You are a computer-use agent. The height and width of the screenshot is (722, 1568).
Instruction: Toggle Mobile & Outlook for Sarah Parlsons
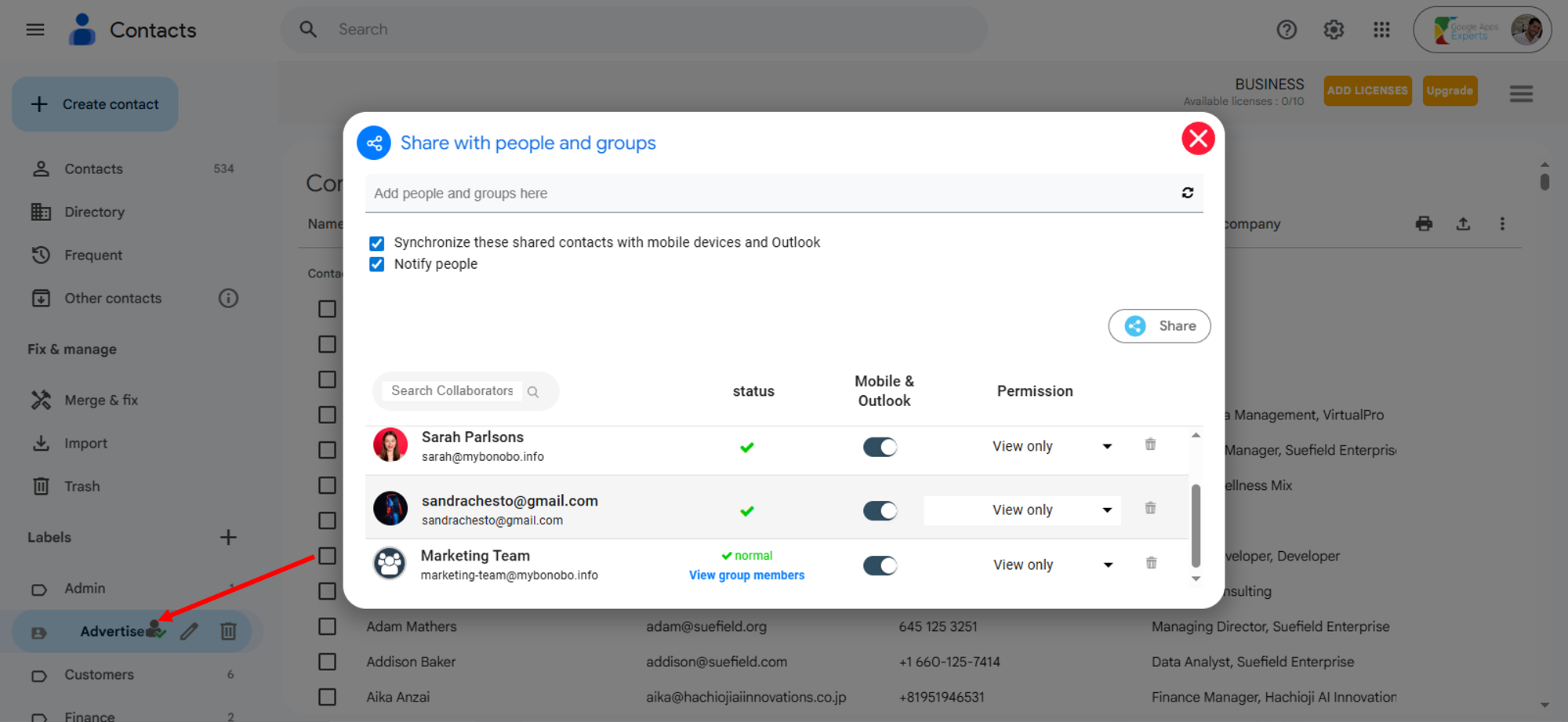tap(880, 447)
